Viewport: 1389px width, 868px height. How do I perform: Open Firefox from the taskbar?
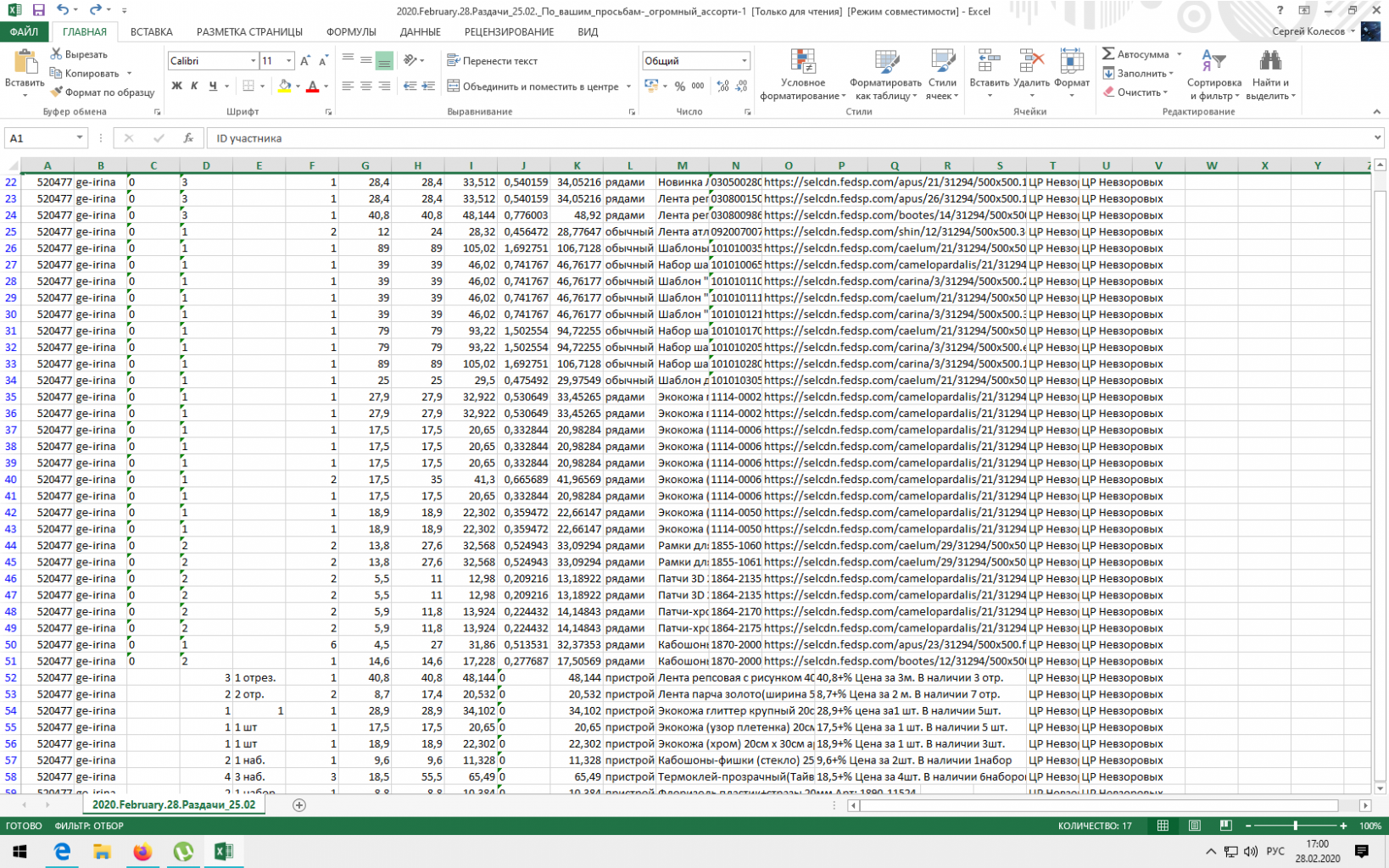[x=142, y=851]
